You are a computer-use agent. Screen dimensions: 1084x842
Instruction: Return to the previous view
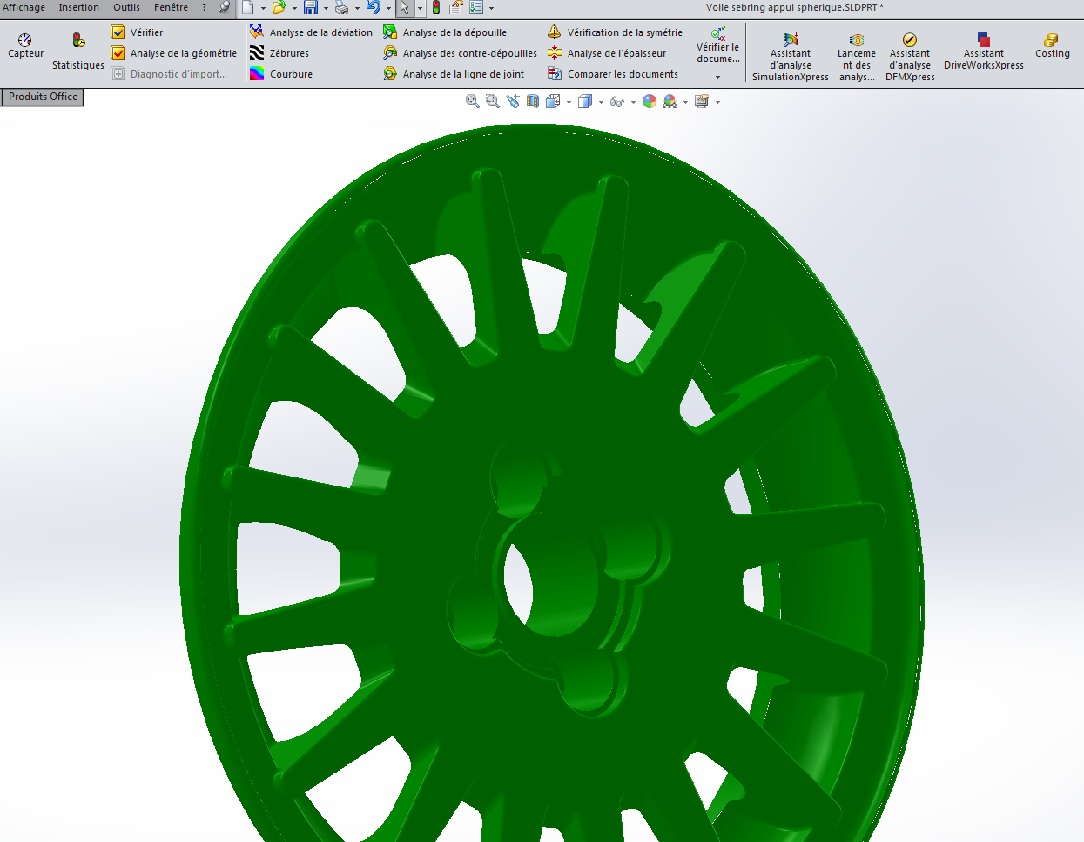click(512, 102)
